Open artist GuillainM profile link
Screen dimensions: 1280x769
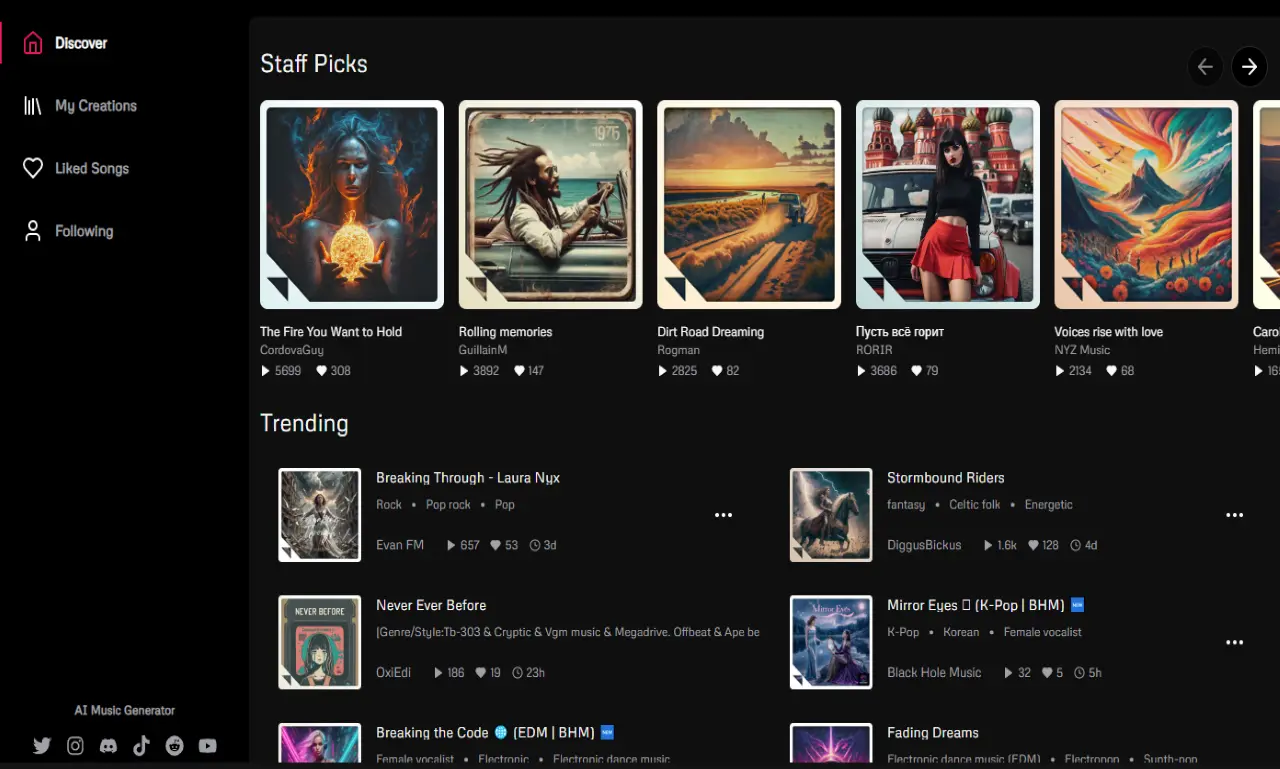(483, 350)
